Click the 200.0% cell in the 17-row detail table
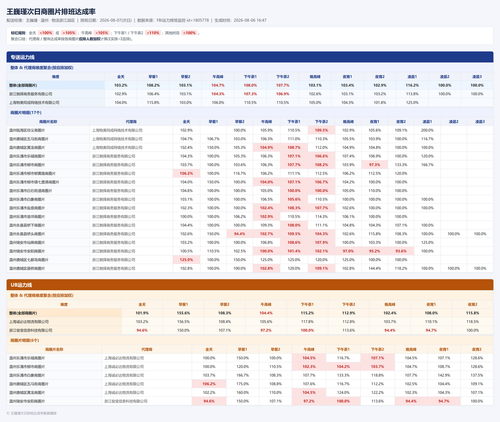Screen dimensions: 500x422 click(x=427, y=130)
